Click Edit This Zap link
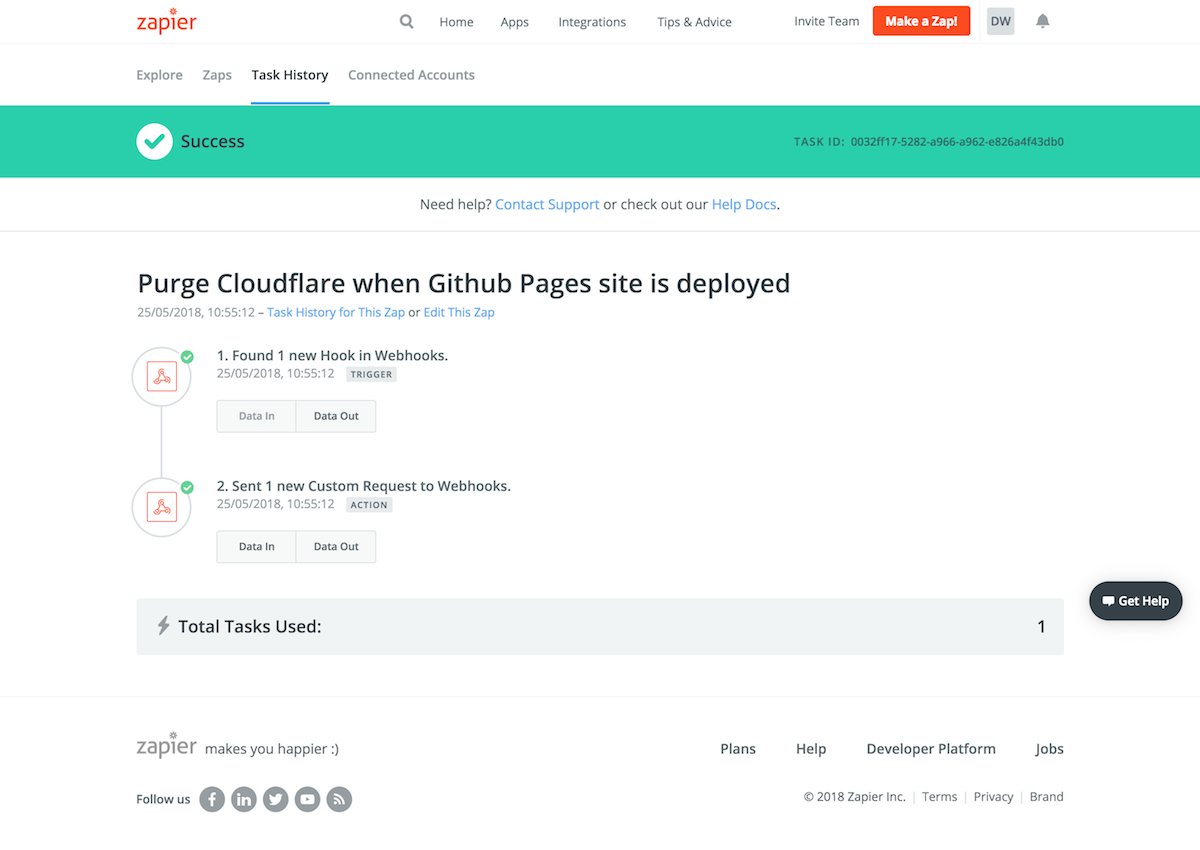 click(x=459, y=312)
